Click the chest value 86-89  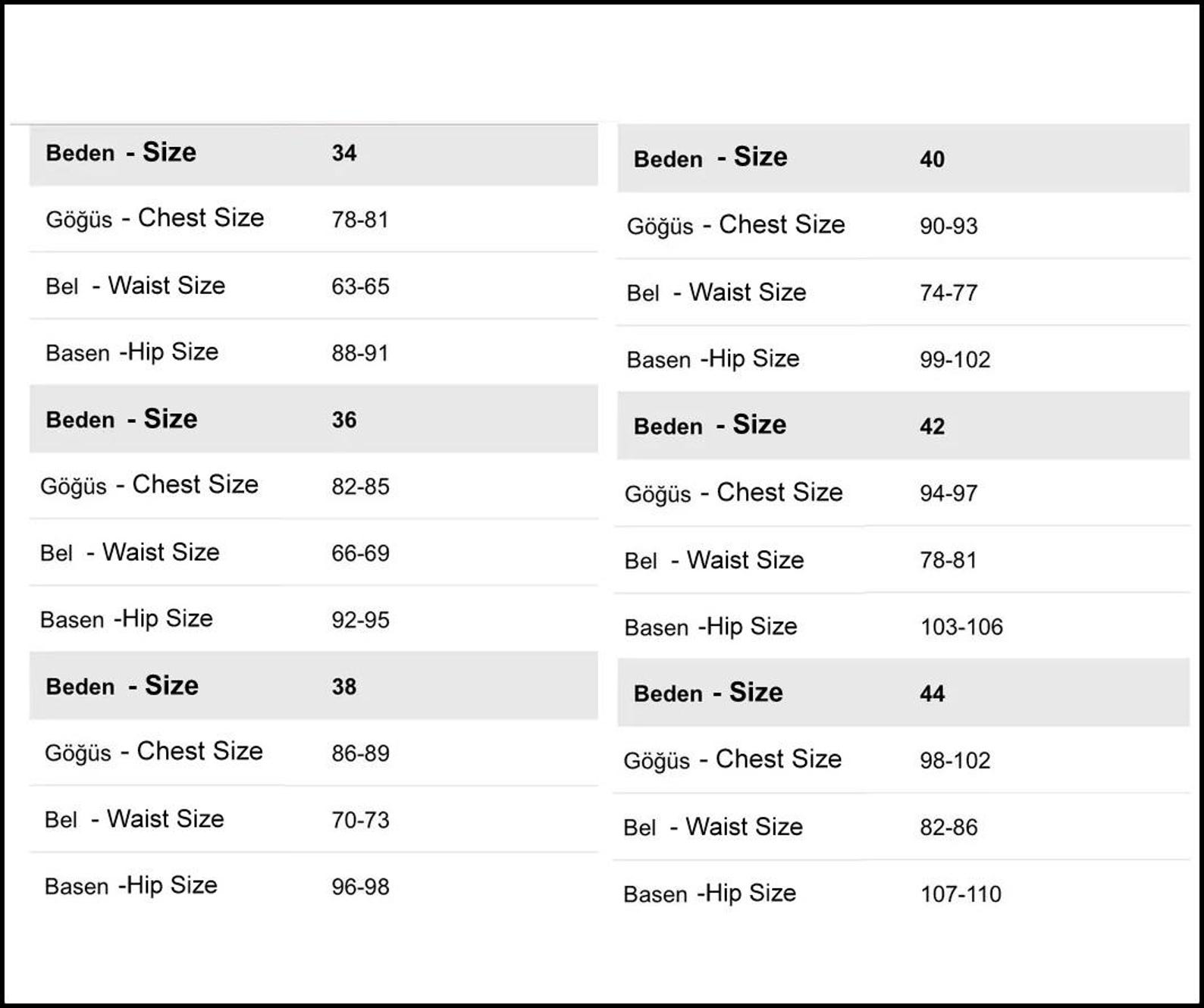(360, 753)
